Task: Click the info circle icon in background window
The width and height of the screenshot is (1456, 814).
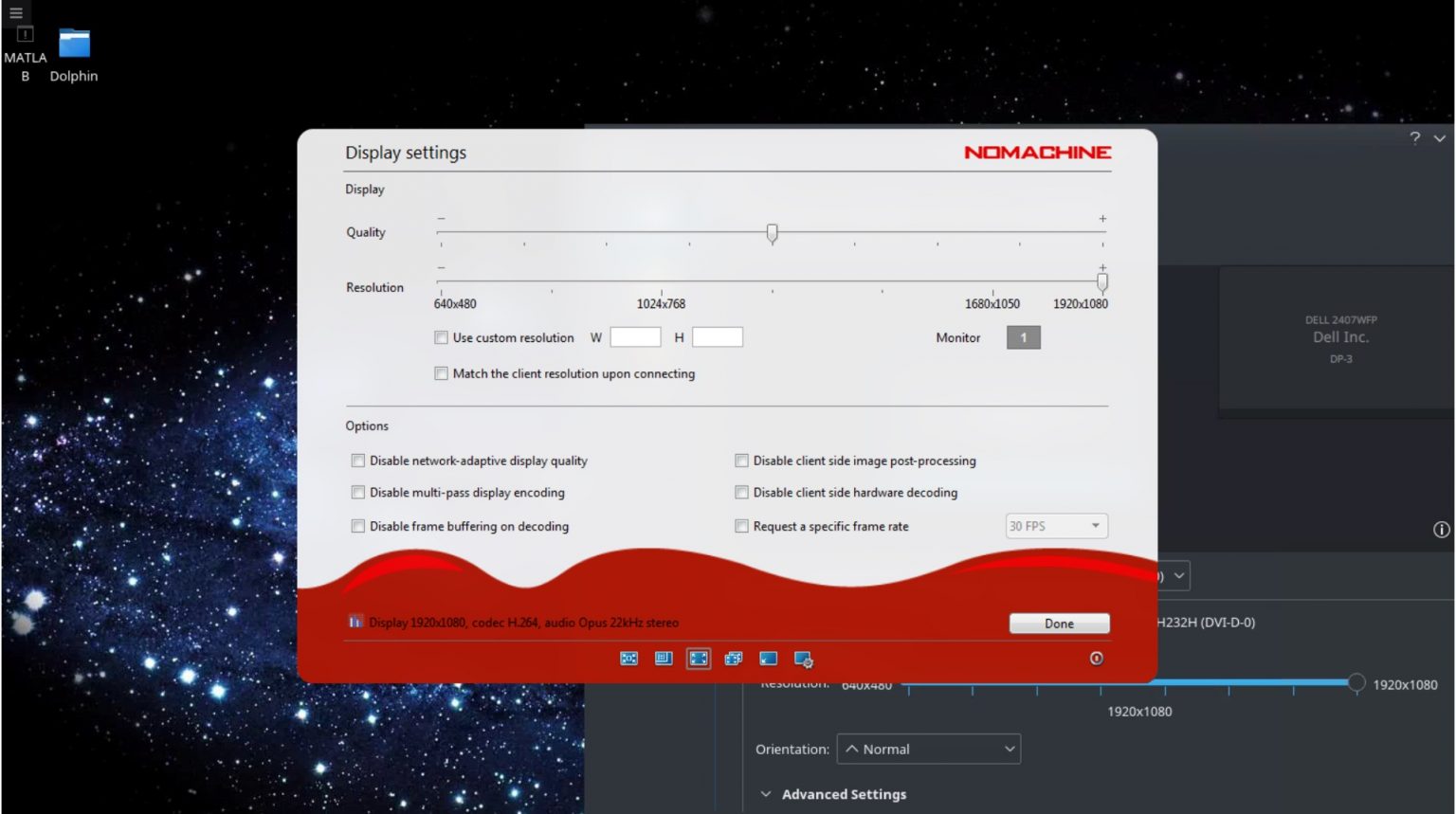Action: (1442, 530)
